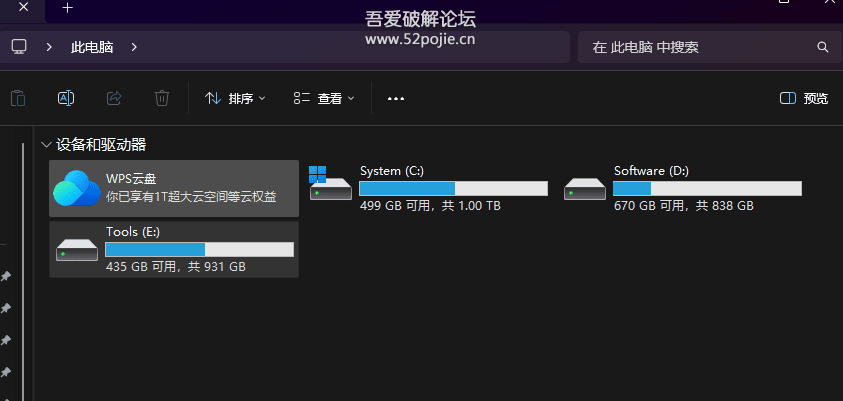Close the current Explorer tab
This screenshot has width=843, height=401.
point(23,8)
